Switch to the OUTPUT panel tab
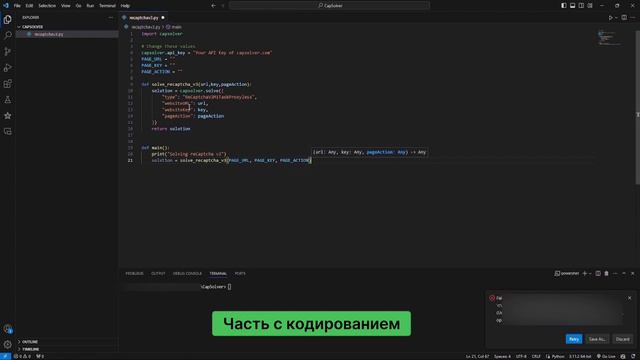 158,273
